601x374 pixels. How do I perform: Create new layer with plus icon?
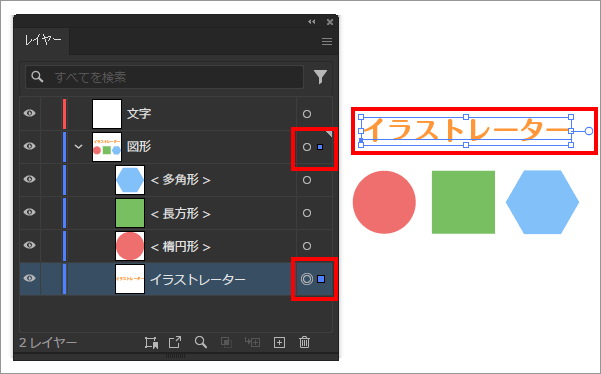pos(279,342)
